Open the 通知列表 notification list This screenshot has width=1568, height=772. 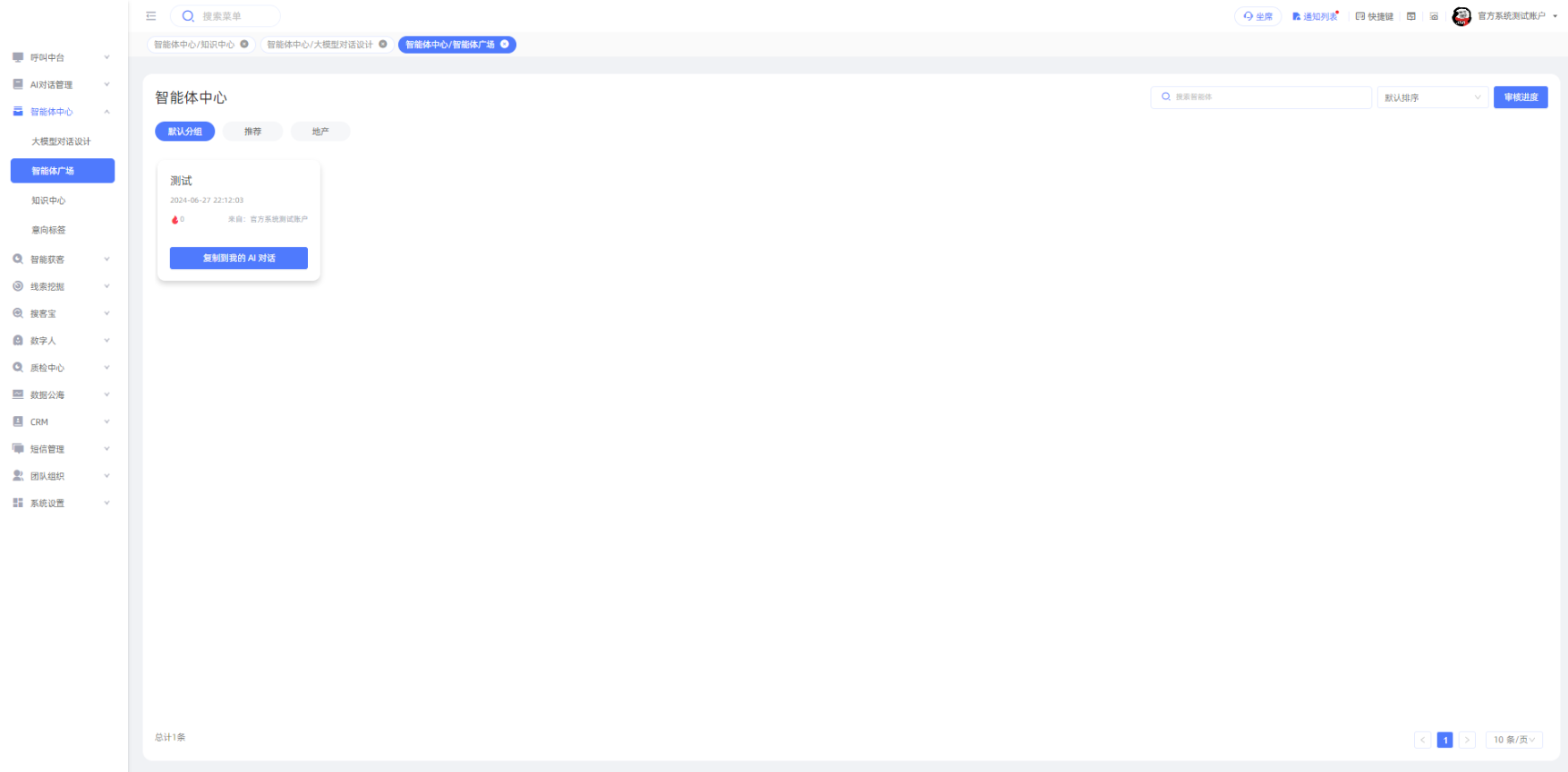tap(1315, 16)
